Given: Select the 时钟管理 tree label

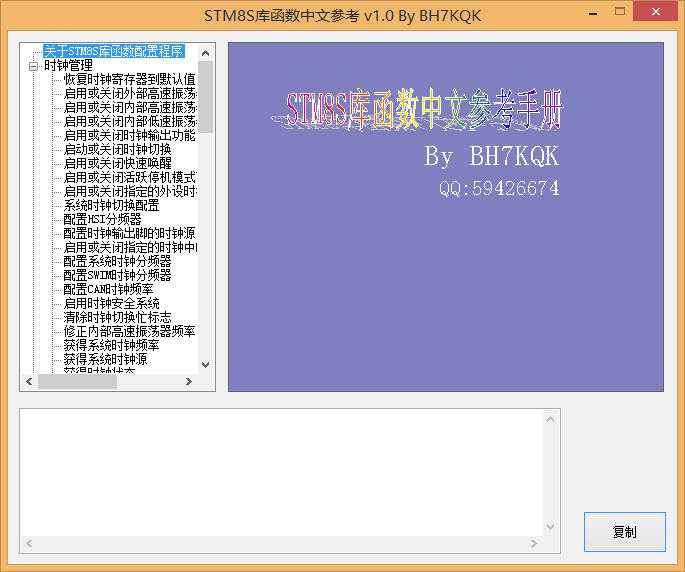Looking at the screenshot, I should 69,66.
